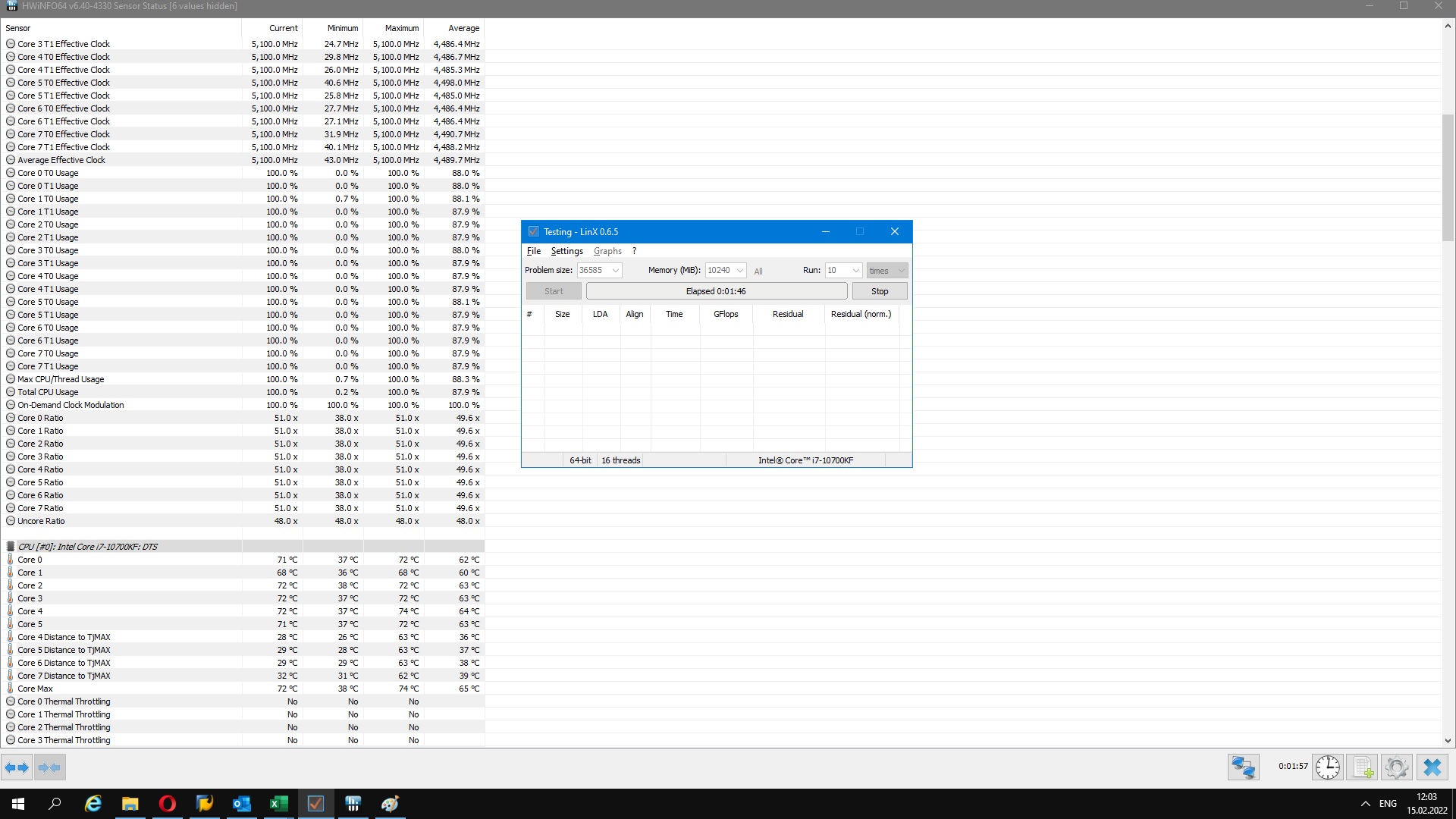Expand the Memory (MiB) dropdown
The image size is (1456, 819).
click(x=740, y=271)
